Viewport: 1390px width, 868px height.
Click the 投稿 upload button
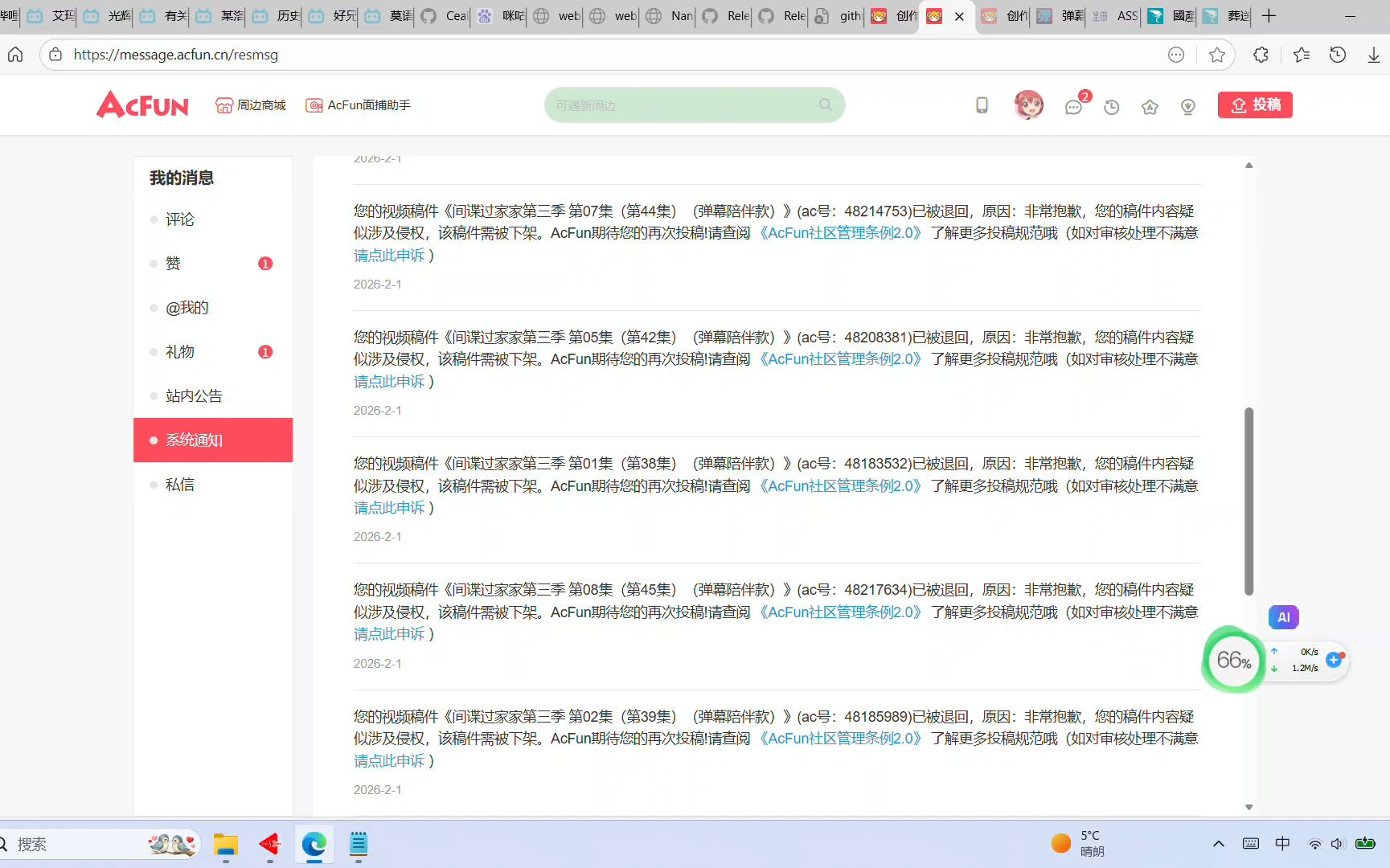point(1254,105)
